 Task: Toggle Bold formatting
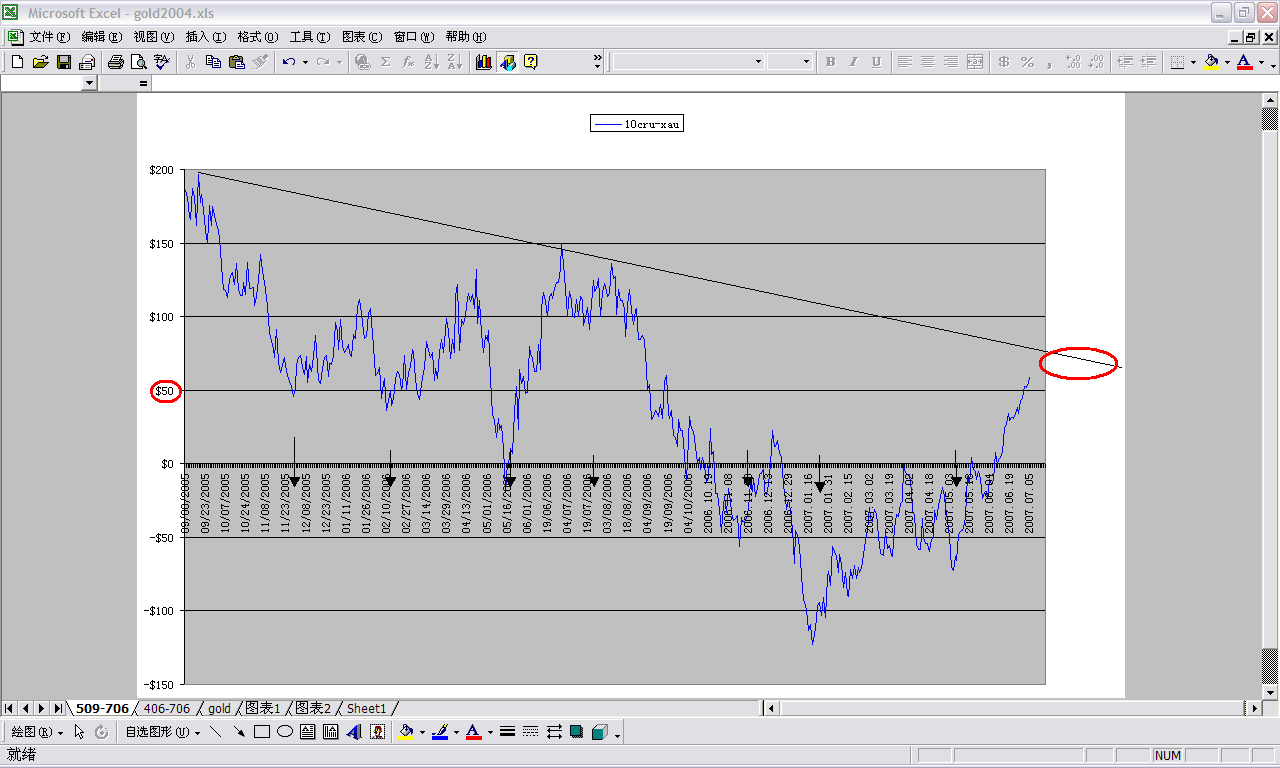point(830,62)
